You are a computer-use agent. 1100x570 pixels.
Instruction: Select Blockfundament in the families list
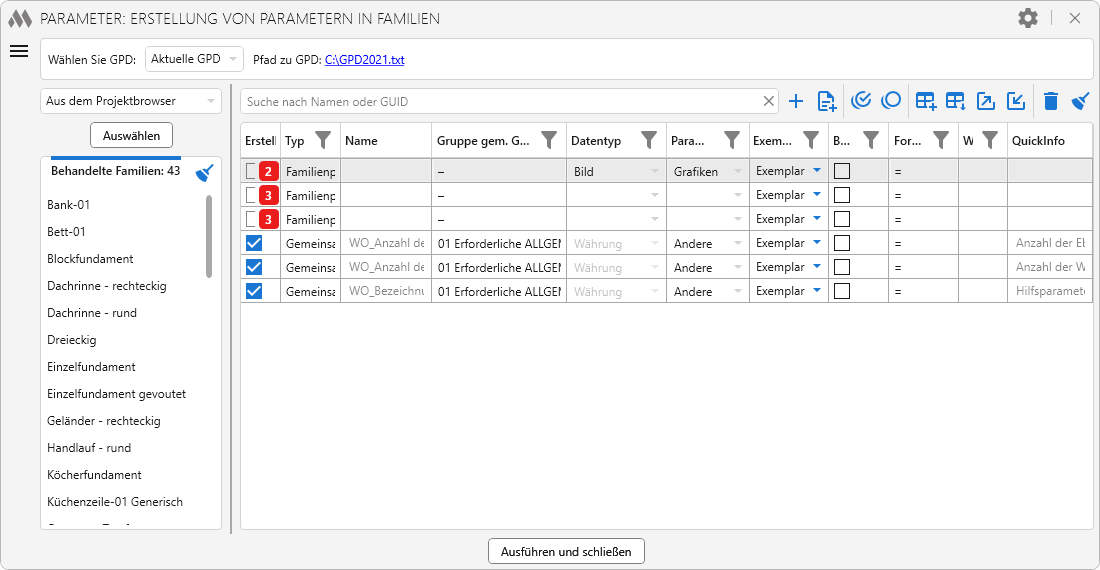click(90, 259)
